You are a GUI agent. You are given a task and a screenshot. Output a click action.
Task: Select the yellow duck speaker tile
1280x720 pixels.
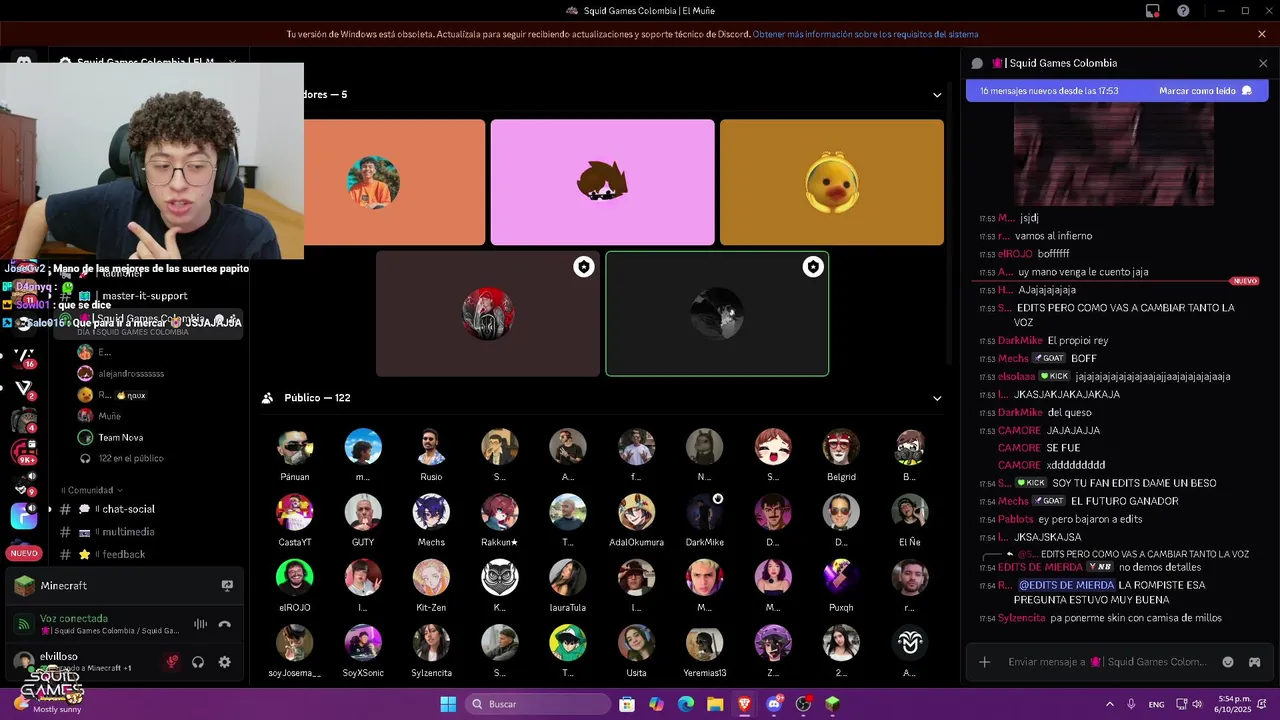tap(832, 182)
